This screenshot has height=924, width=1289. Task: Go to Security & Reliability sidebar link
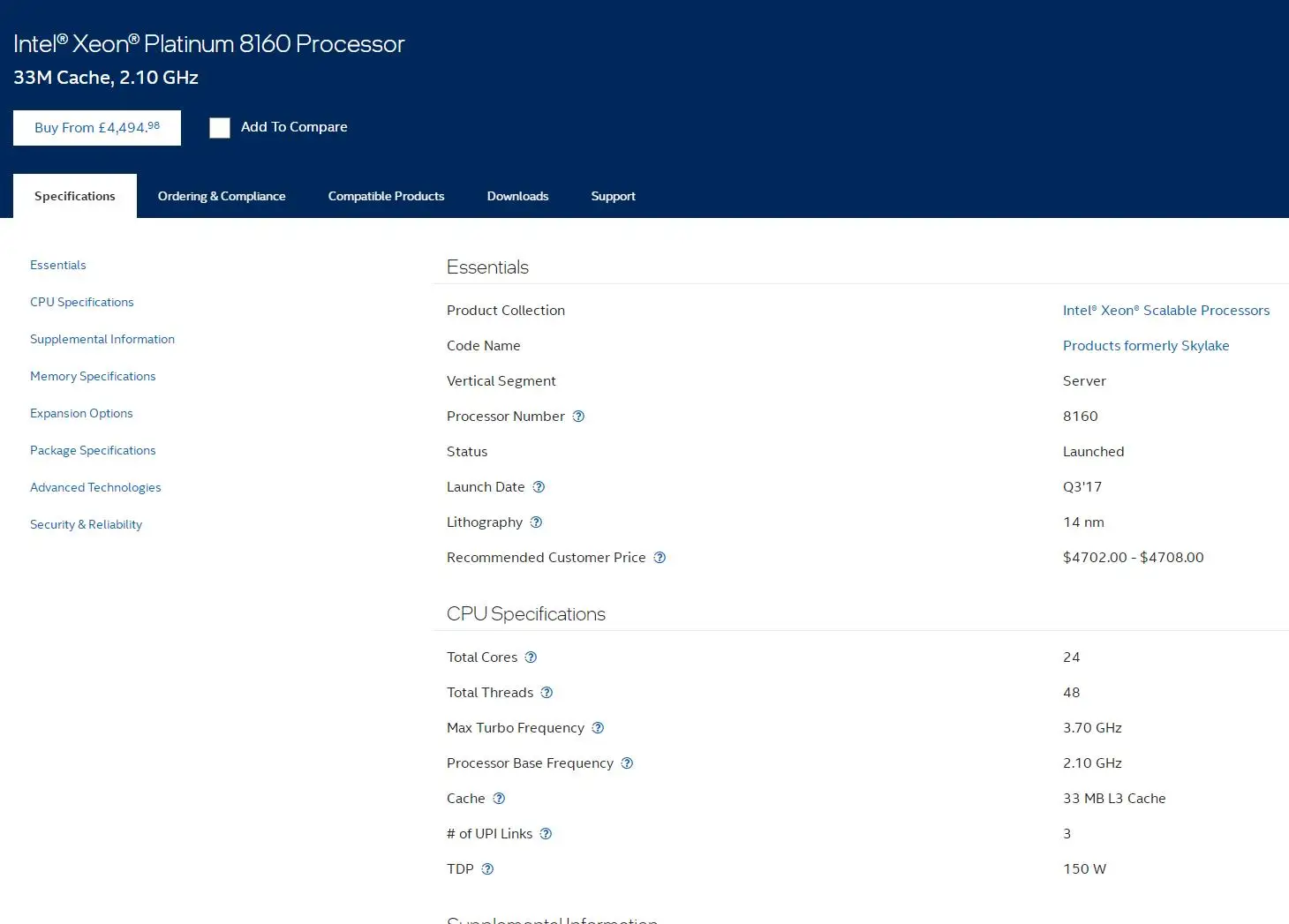tap(86, 524)
